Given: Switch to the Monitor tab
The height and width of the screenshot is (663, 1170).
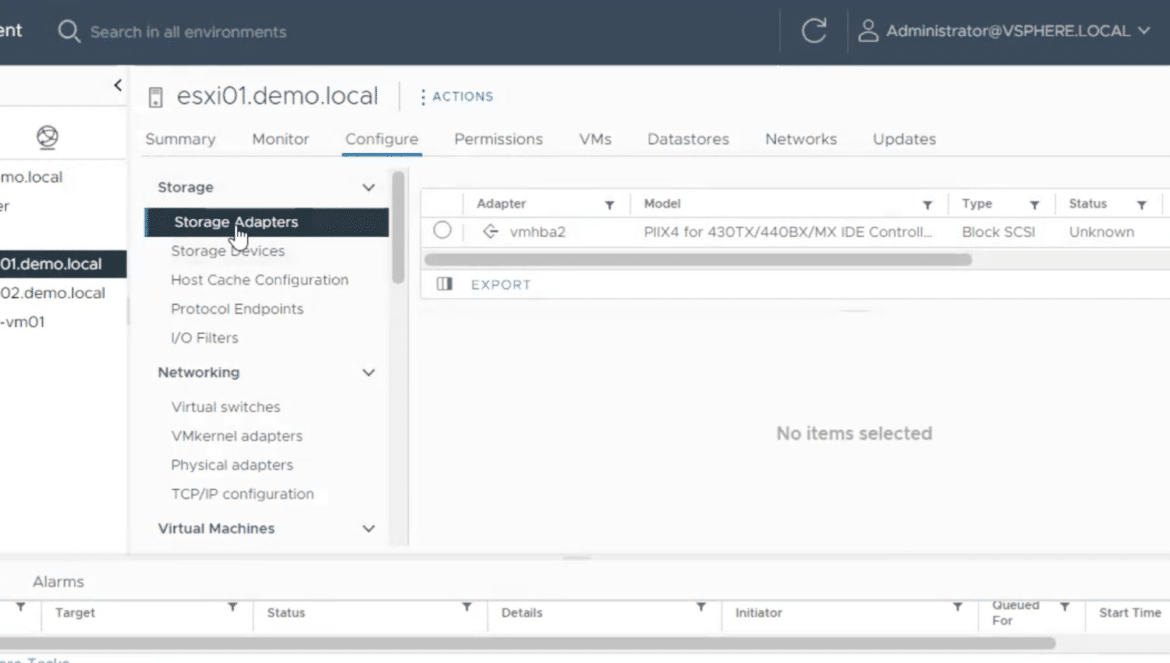Looking at the screenshot, I should [x=281, y=139].
